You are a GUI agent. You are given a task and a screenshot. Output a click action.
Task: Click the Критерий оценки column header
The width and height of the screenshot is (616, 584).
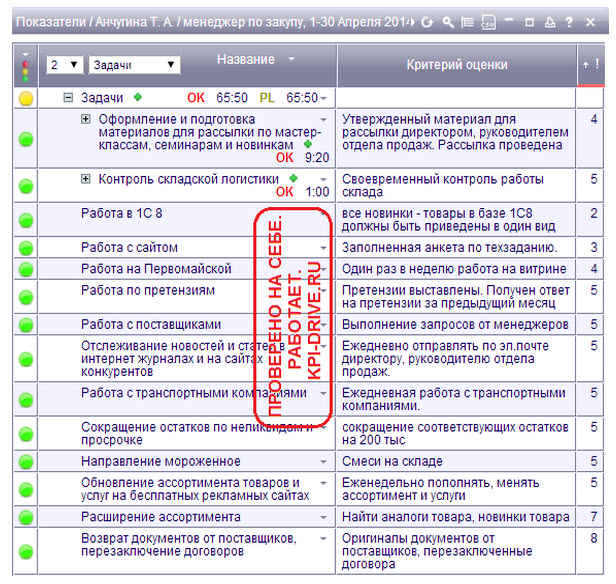[x=457, y=65]
